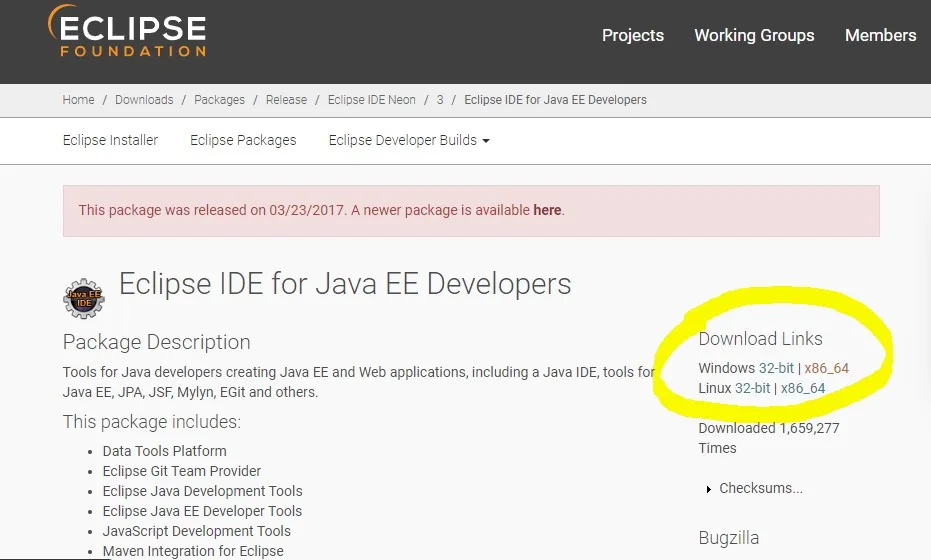Image resolution: width=931 pixels, height=560 pixels.
Task: Open Eclipse IDE Neon breadcrumb
Action: pos(372,100)
